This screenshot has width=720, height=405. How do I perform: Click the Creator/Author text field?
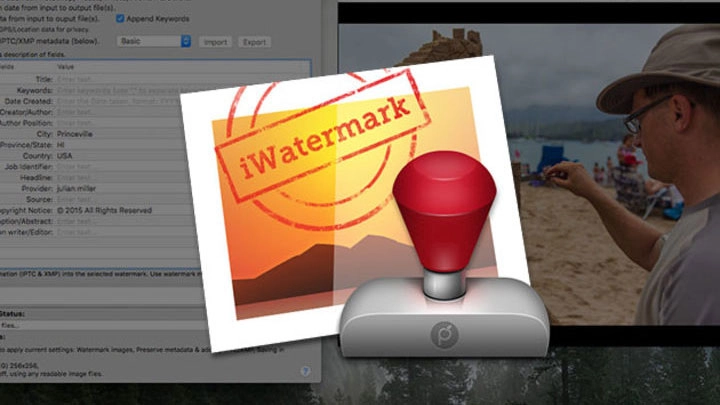click(x=119, y=112)
